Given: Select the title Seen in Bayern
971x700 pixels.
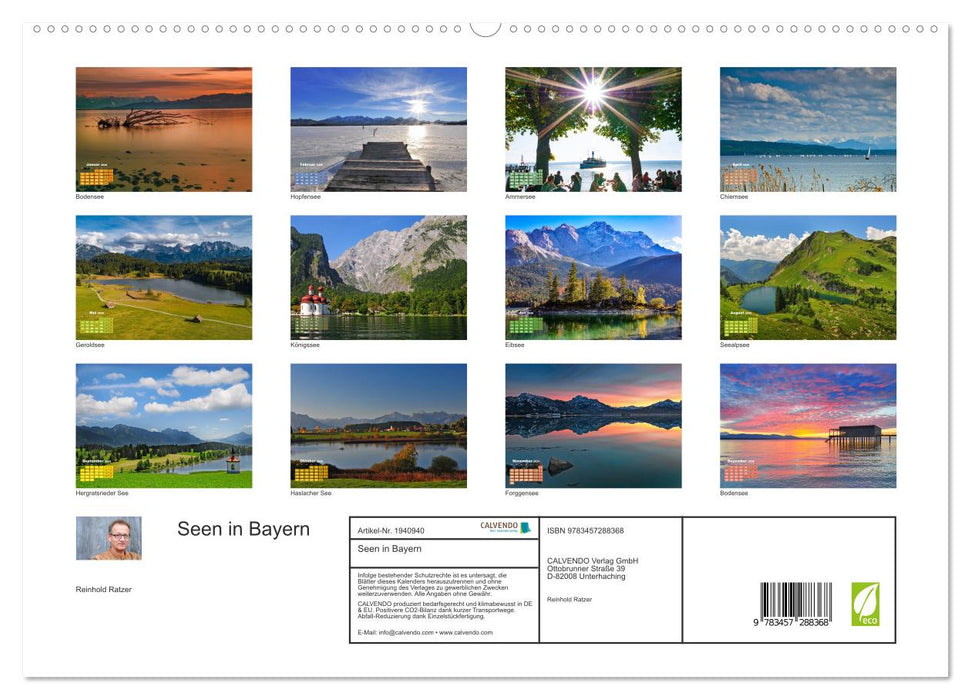Looking at the screenshot, I should point(243,529).
